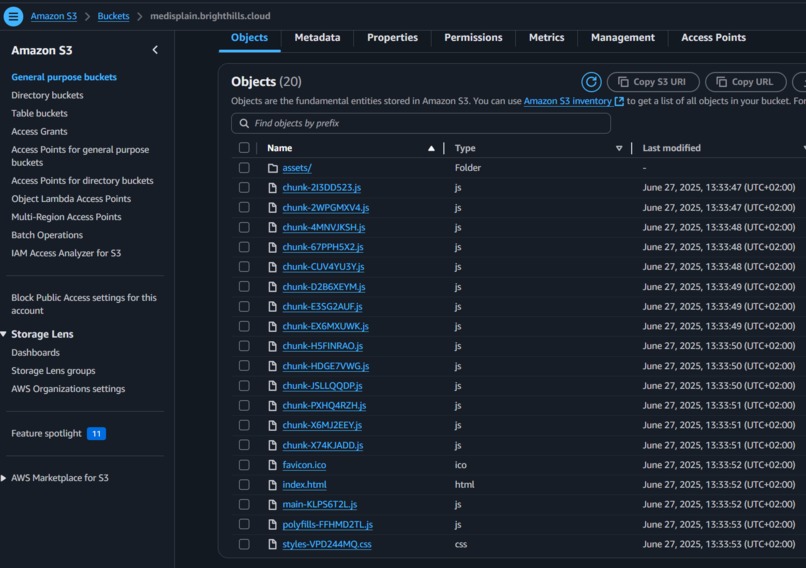The width and height of the screenshot is (806, 568).
Task: Open the chunk-67PPH5X2.js object link
Action: (x=323, y=247)
